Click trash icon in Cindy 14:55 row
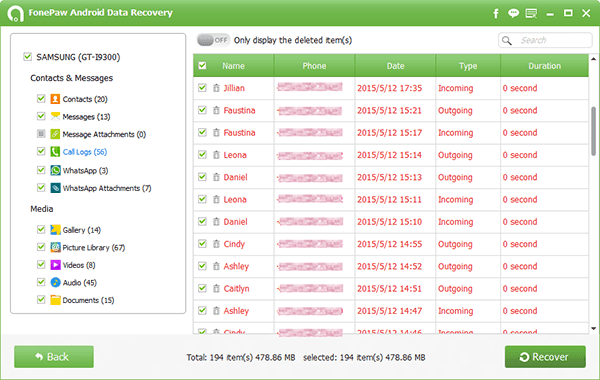This screenshot has height=380, width=600. click(x=216, y=244)
